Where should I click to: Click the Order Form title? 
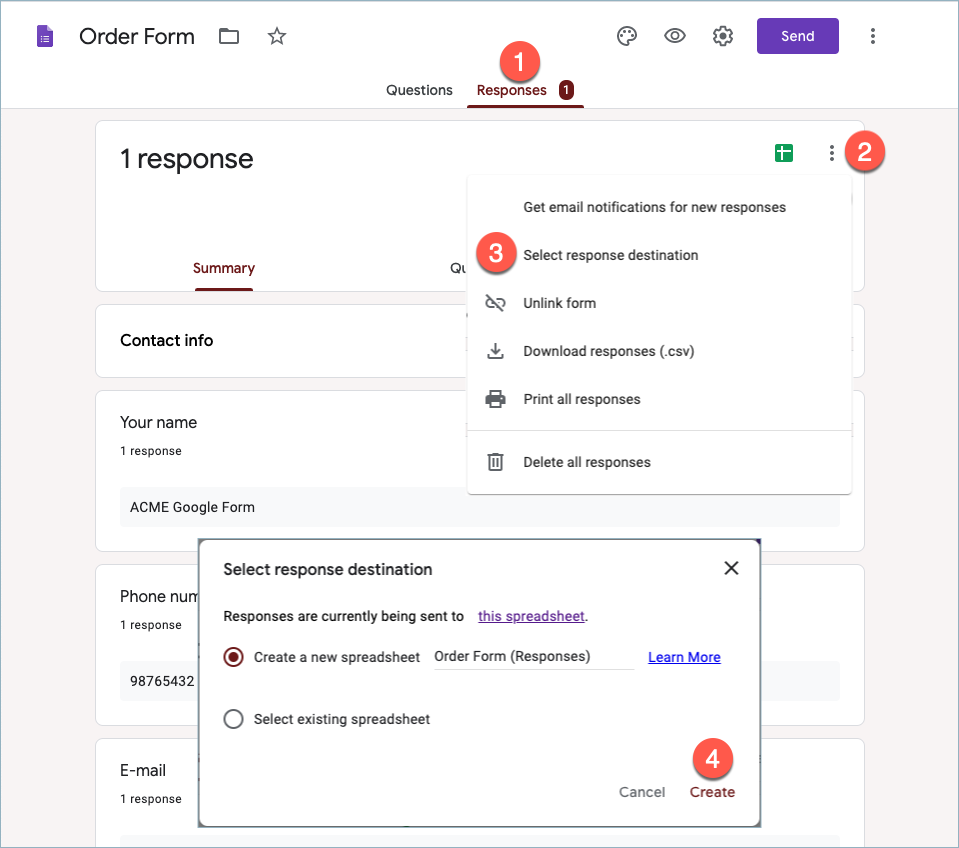[x=137, y=36]
